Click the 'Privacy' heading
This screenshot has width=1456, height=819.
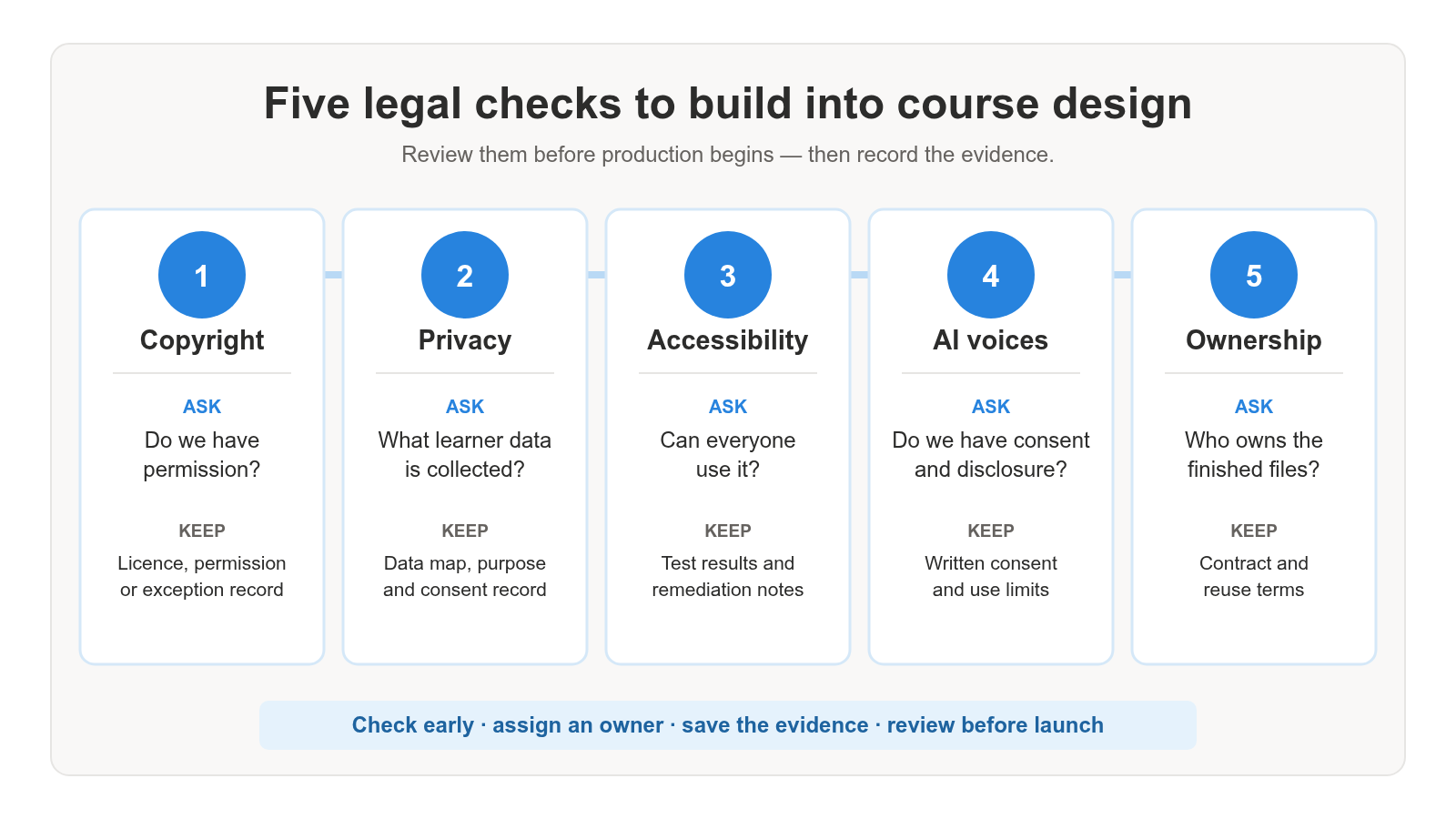click(465, 340)
